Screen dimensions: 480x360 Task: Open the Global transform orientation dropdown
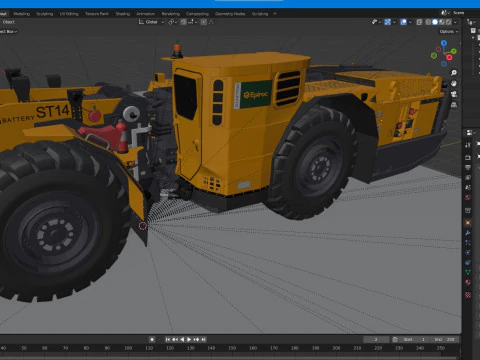pos(152,22)
